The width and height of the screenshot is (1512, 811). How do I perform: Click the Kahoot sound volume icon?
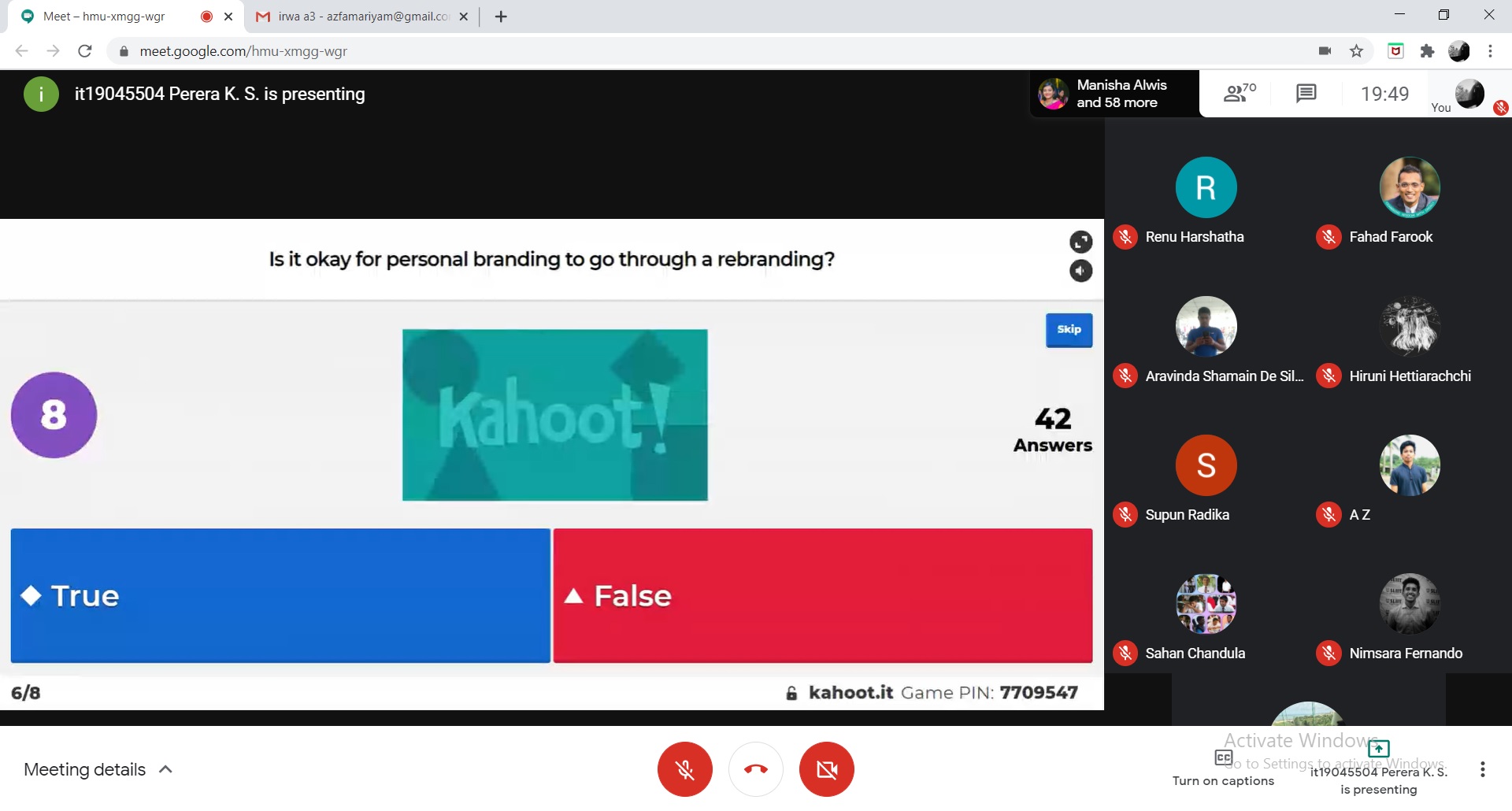tap(1080, 271)
